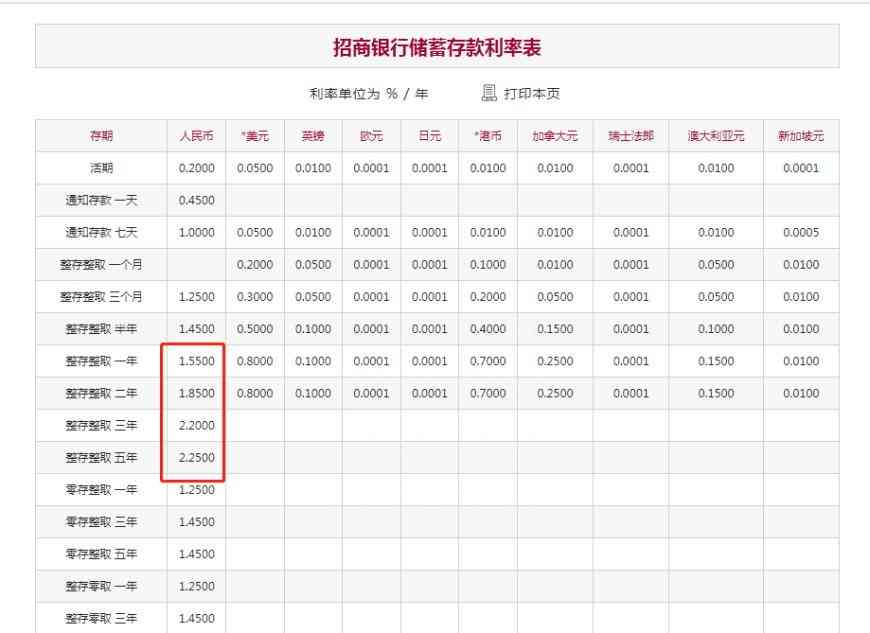Select the 整存整取 半年 row label
This screenshot has width=870, height=633.
click(x=102, y=329)
